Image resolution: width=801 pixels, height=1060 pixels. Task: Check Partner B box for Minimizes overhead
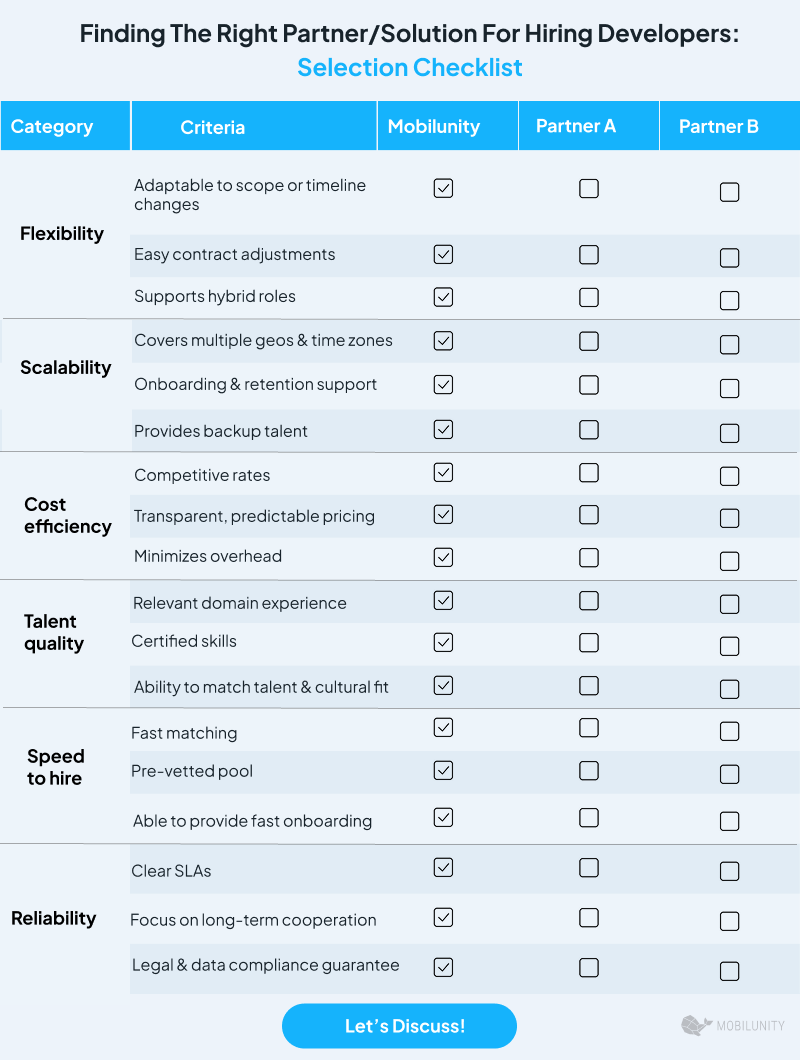point(730,561)
